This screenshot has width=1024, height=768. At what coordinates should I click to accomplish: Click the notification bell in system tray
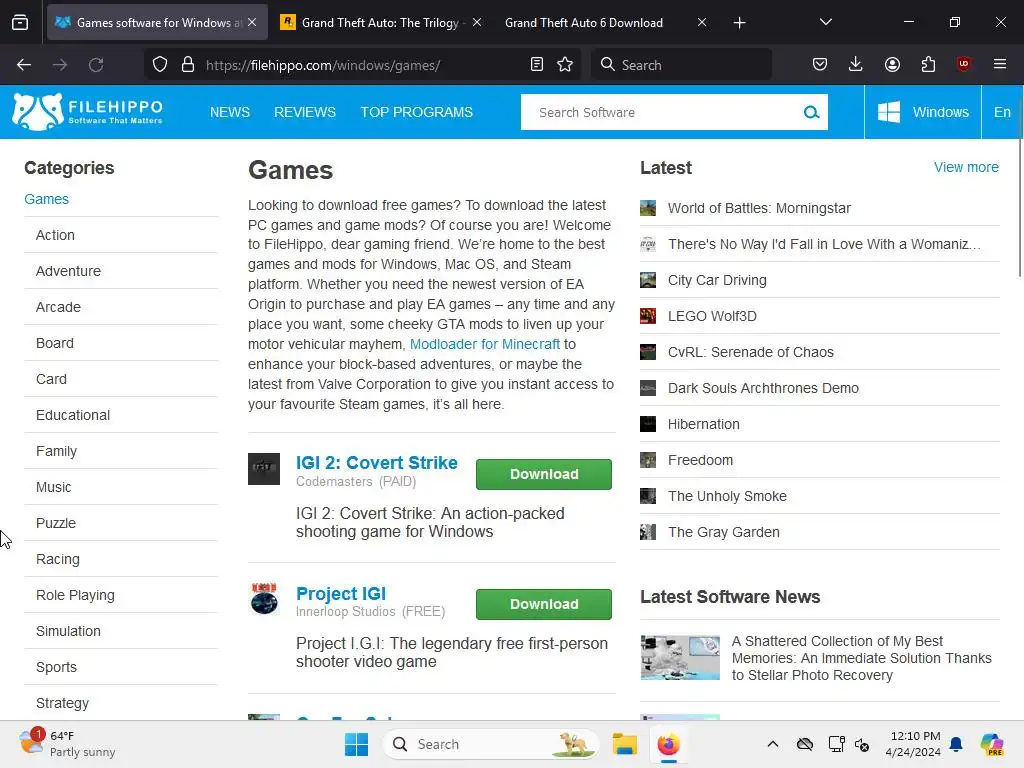point(956,744)
